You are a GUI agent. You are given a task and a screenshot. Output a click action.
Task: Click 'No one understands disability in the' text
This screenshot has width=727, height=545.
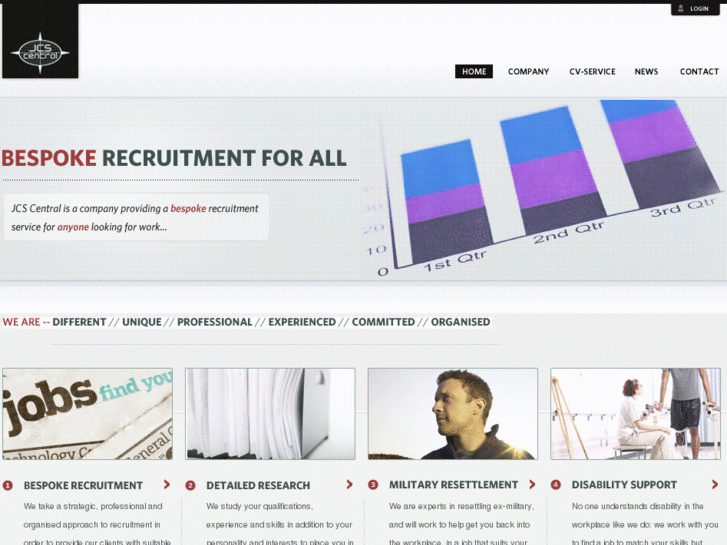coord(638,506)
